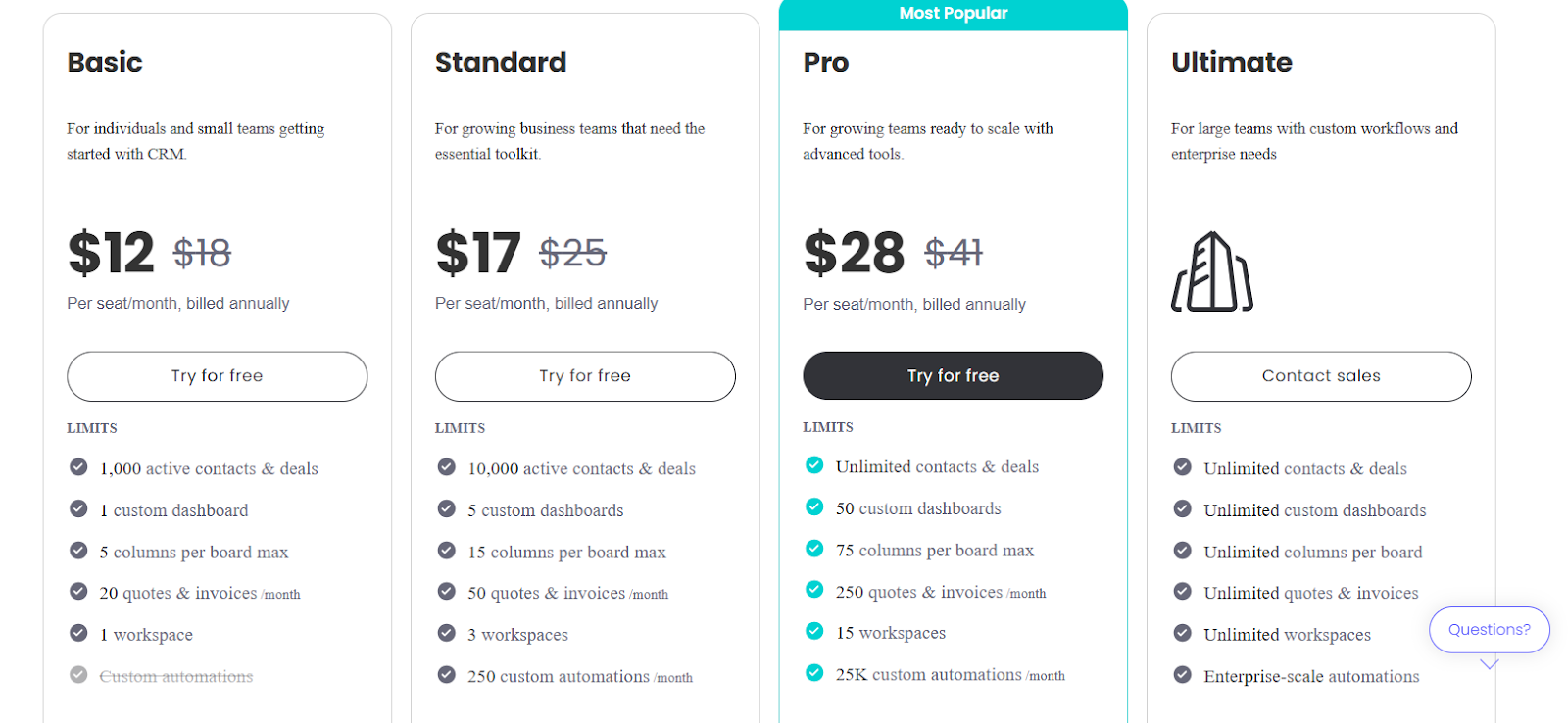Click the Standard plan heading
This screenshot has height=723, width=1568.
[x=501, y=62]
